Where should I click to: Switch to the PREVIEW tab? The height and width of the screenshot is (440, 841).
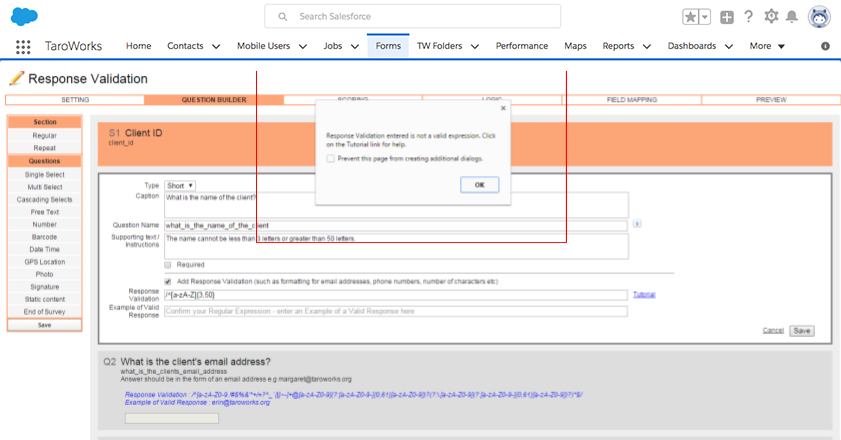[771, 100]
